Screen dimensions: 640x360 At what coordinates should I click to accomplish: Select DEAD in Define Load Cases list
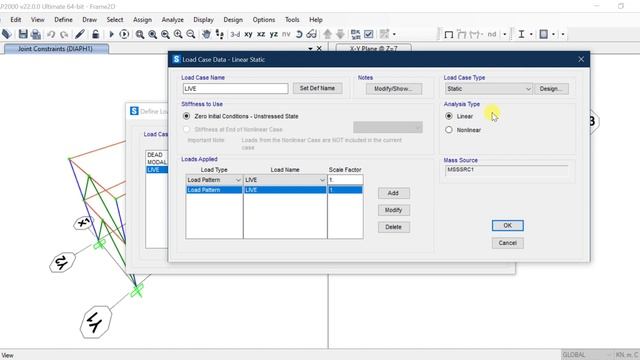click(155, 155)
